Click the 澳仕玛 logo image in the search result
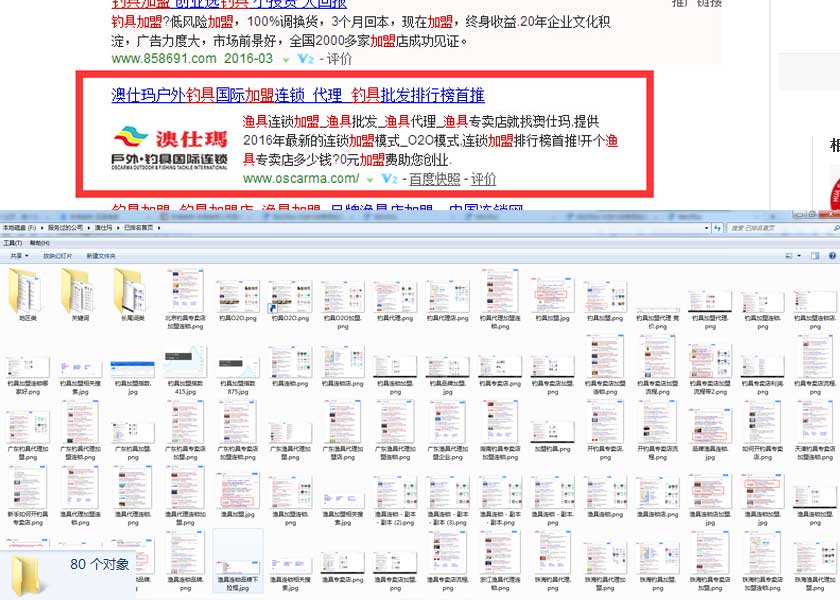 (x=170, y=147)
